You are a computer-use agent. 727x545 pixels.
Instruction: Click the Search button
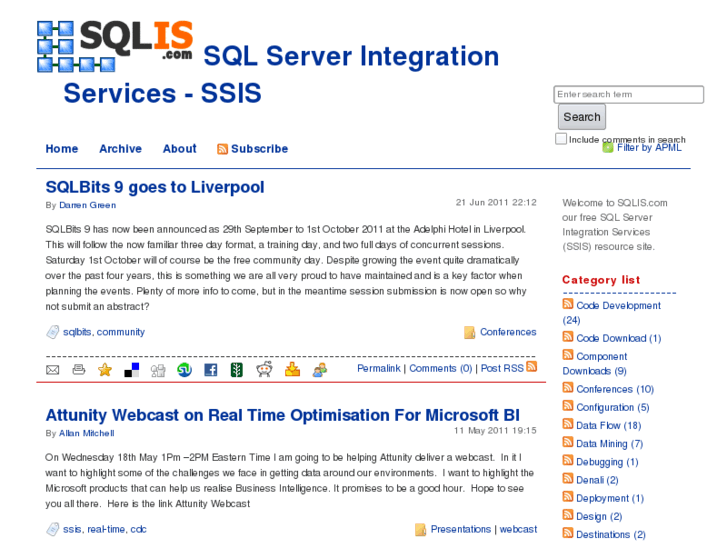582,117
